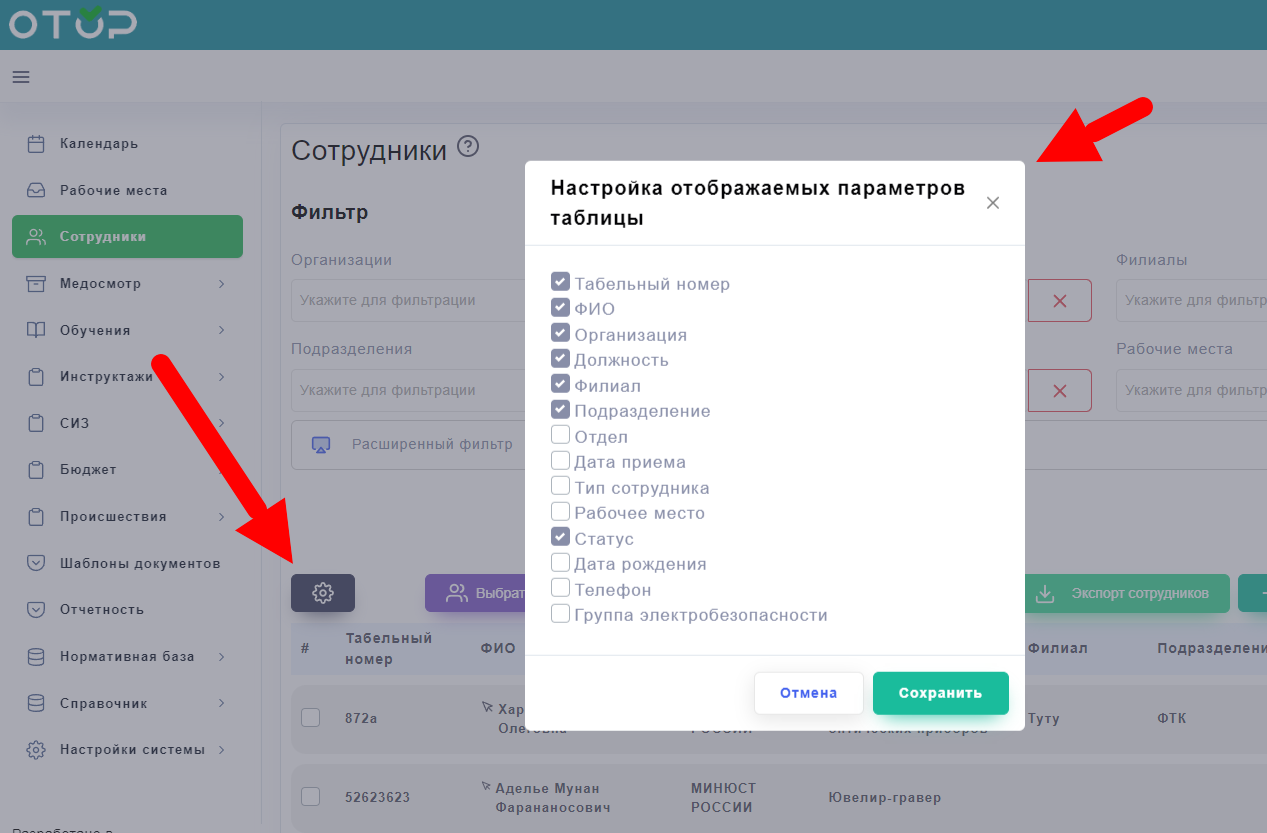This screenshot has height=833, width=1267.
Task: Open table settings gear button
Action: tap(322, 593)
